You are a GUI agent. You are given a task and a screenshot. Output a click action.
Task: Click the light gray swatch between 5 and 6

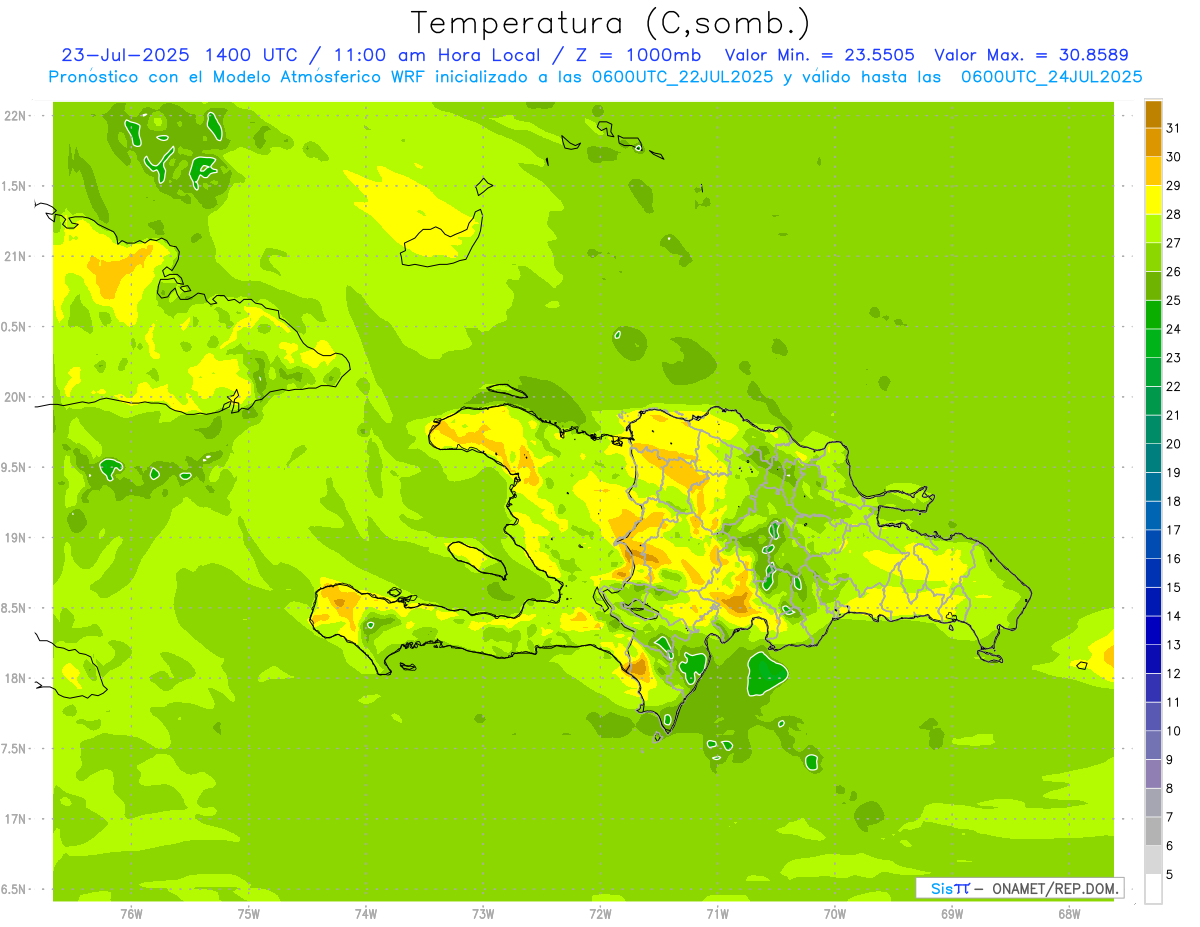tap(1153, 859)
